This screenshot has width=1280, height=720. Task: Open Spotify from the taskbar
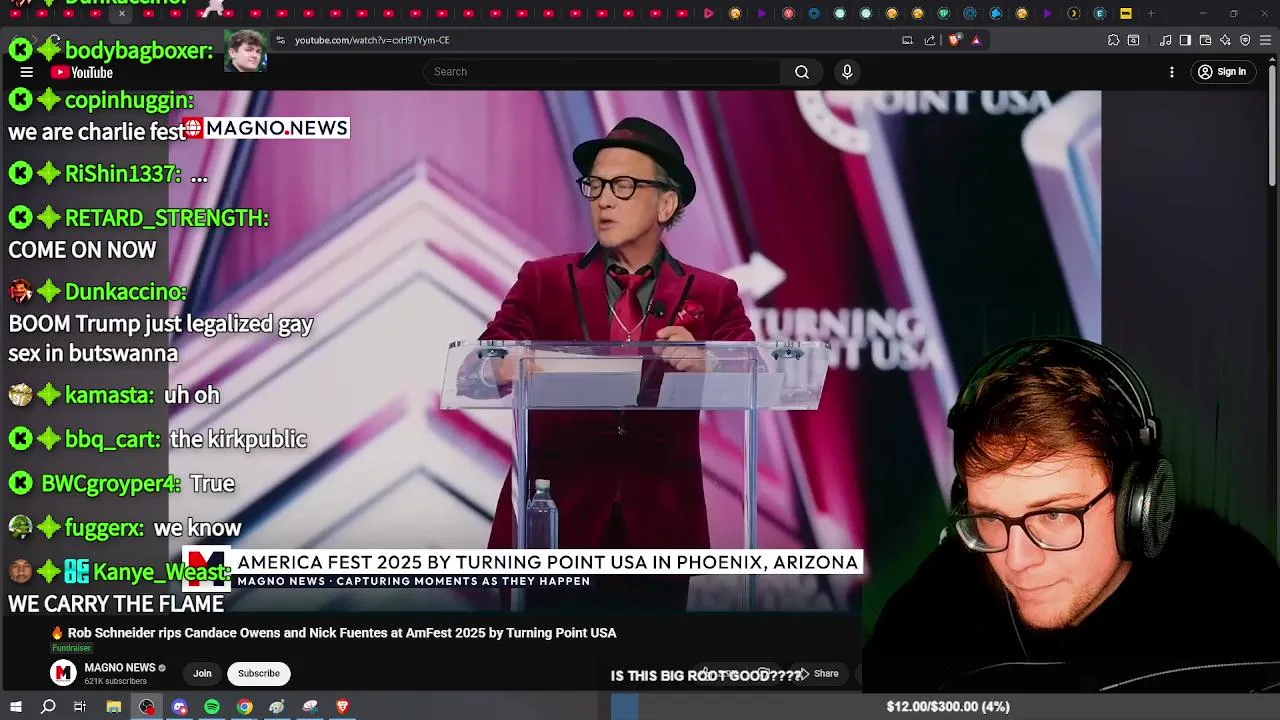212,707
